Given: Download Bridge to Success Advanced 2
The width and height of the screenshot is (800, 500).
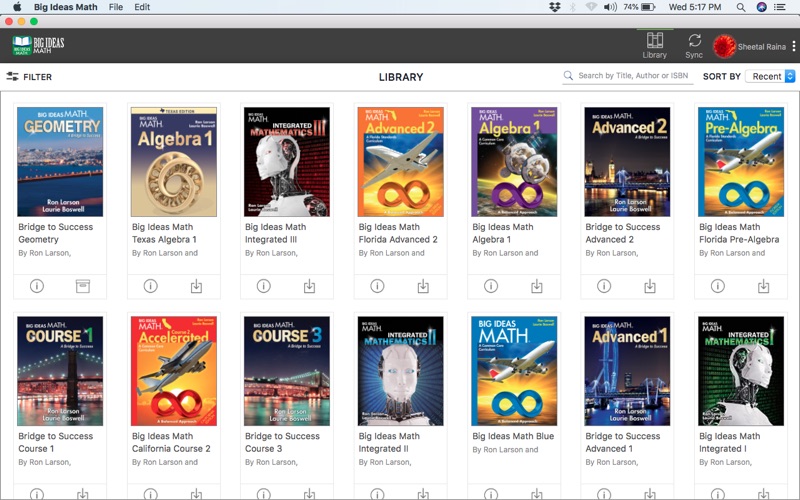Looking at the screenshot, I should point(650,286).
